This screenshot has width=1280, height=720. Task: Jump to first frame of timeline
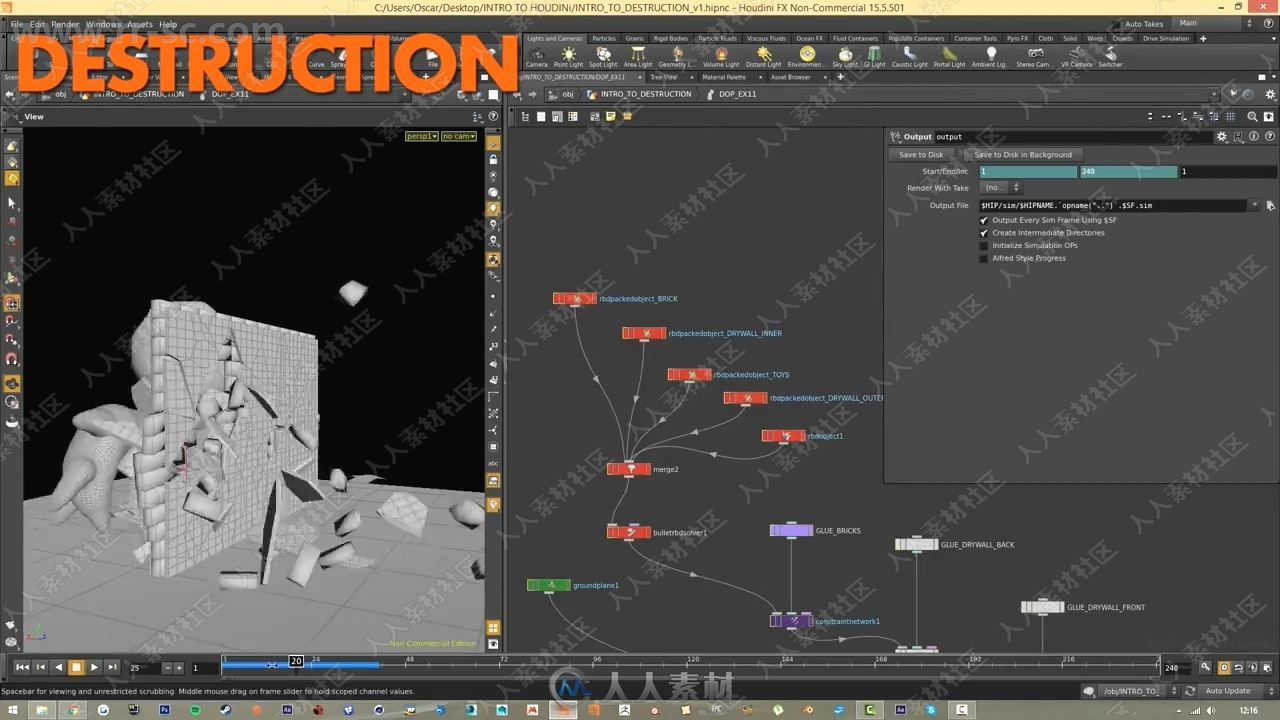click(x=22, y=667)
